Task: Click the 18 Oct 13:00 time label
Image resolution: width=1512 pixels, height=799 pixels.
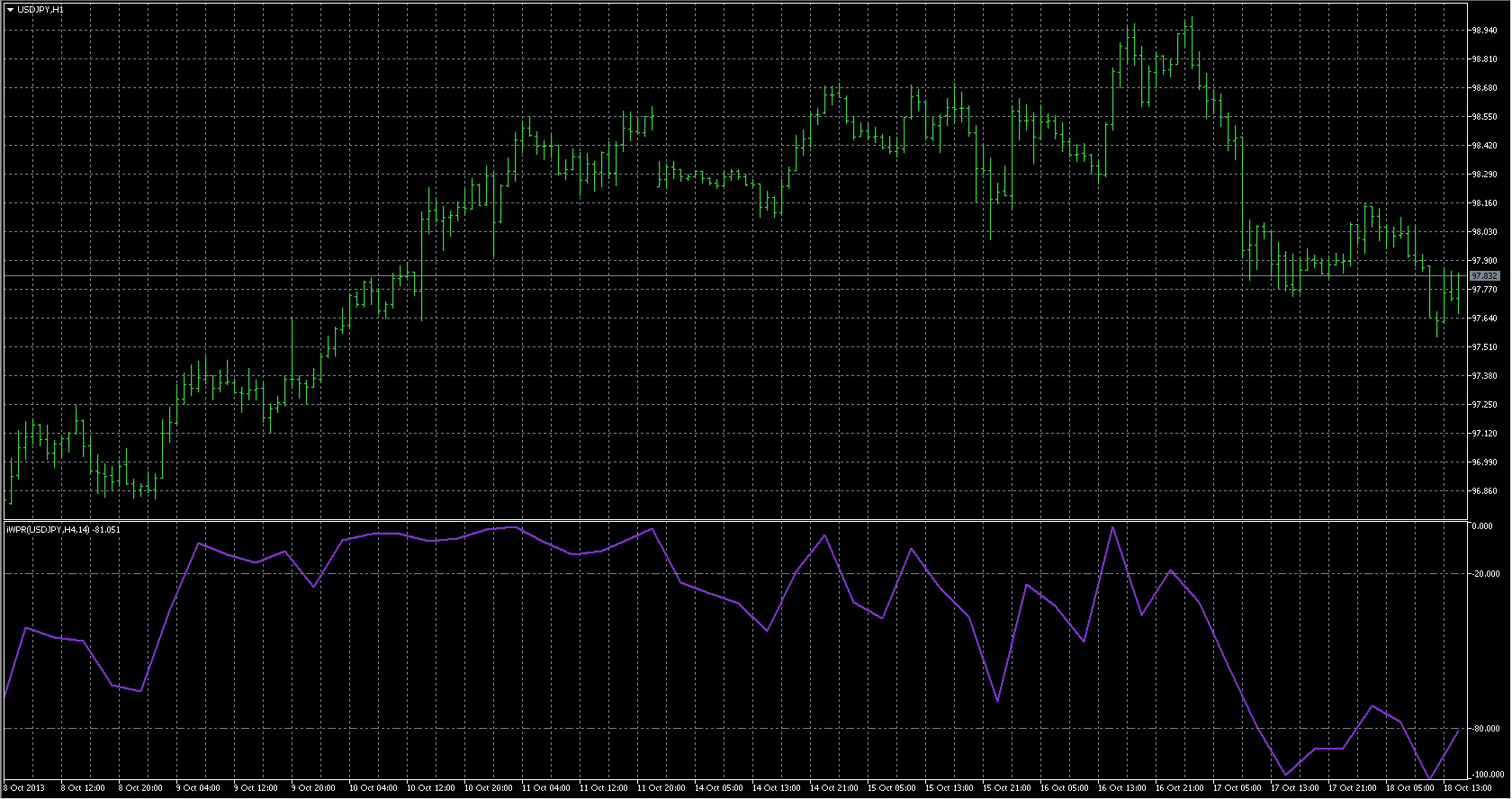Action: [x=1468, y=788]
